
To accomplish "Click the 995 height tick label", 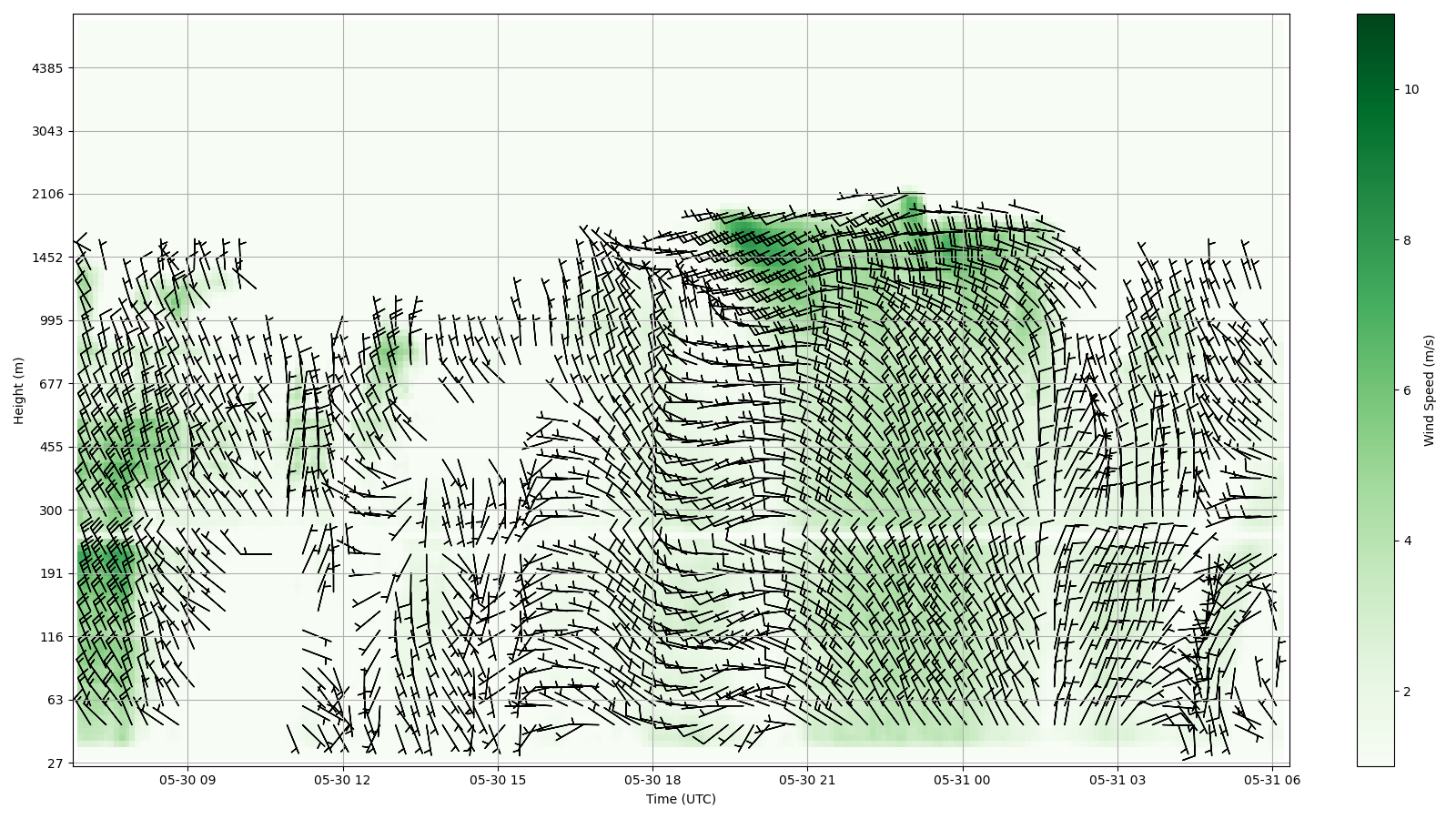I will point(52,320).
